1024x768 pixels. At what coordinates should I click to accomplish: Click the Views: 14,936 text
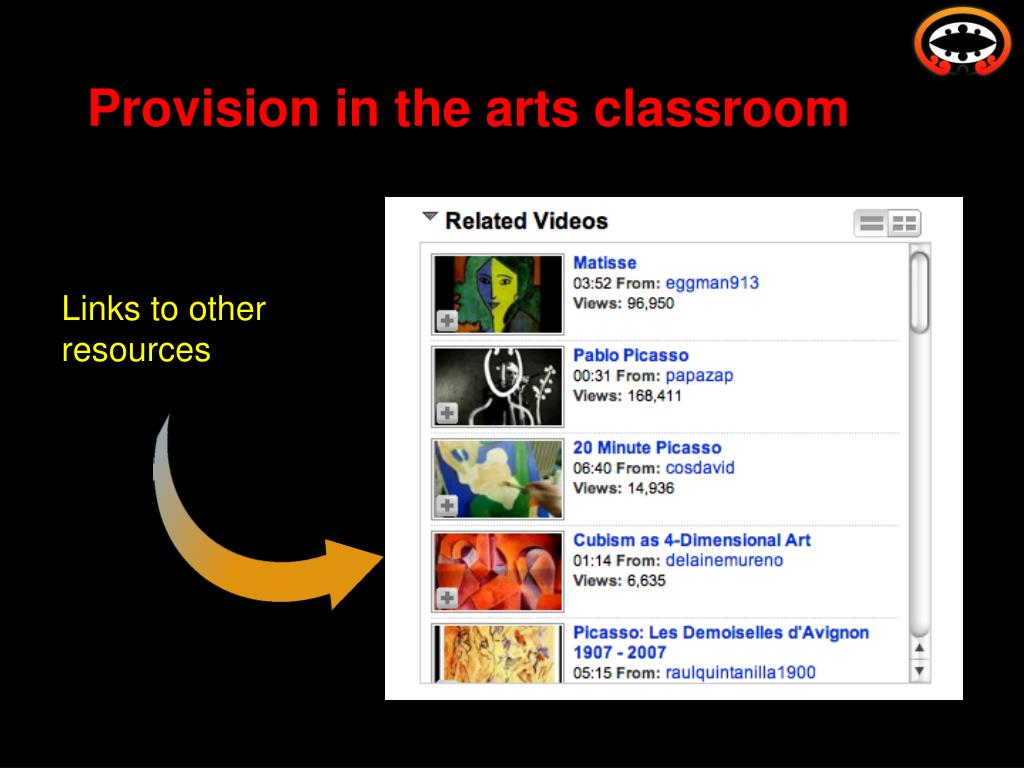tap(623, 488)
